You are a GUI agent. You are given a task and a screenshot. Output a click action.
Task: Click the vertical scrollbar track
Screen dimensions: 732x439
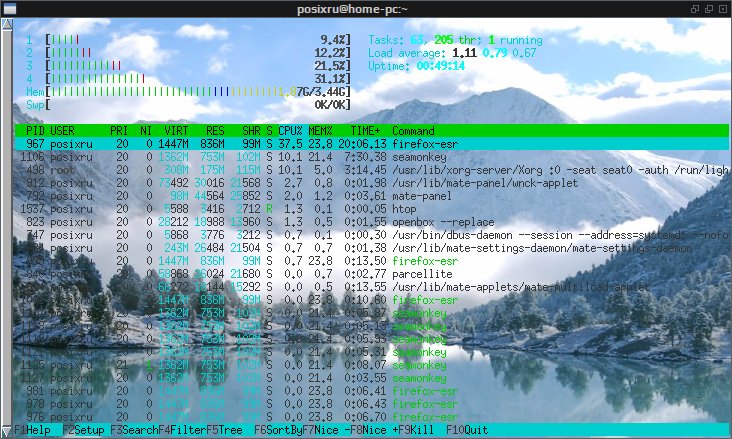pyautogui.click(x=7, y=227)
